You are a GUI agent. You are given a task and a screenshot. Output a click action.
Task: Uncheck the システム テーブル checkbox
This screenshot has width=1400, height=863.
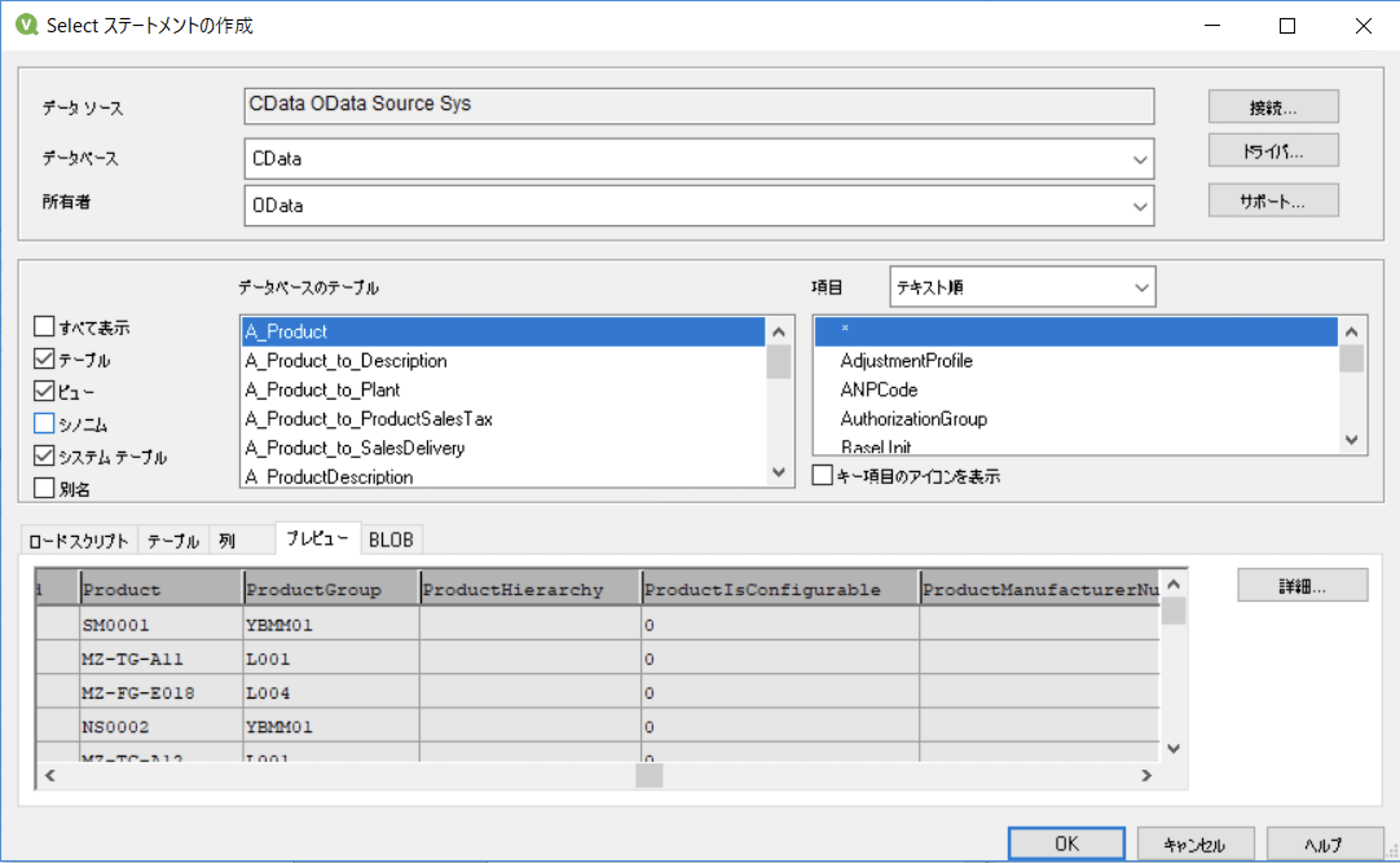pyautogui.click(x=44, y=455)
